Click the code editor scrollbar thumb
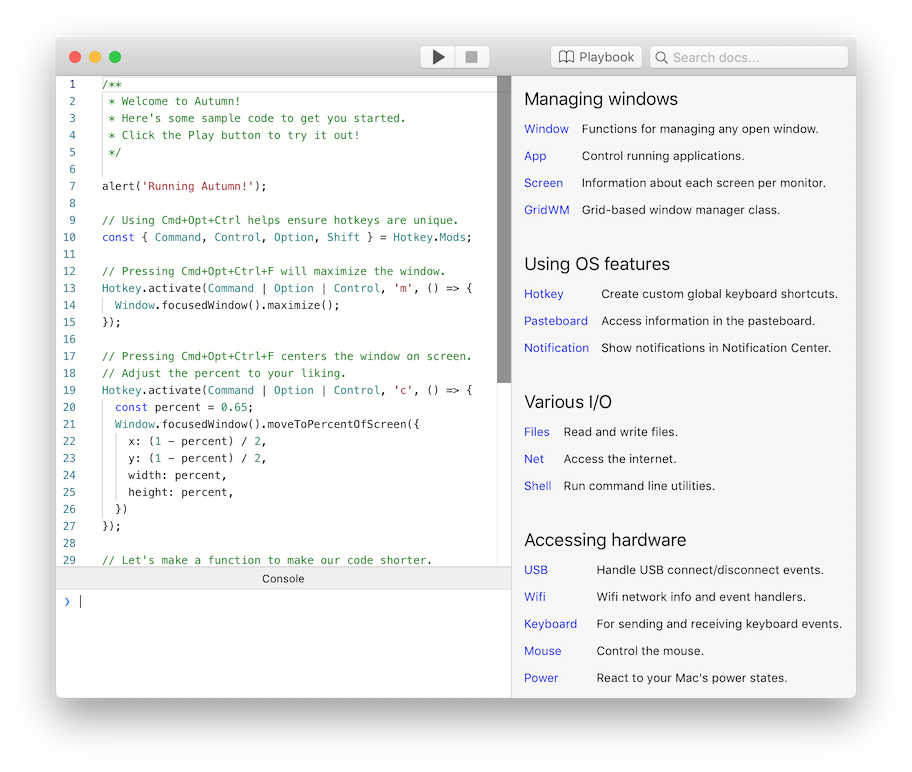Viewport: 912px width, 772px height. (x=504, y=229)
